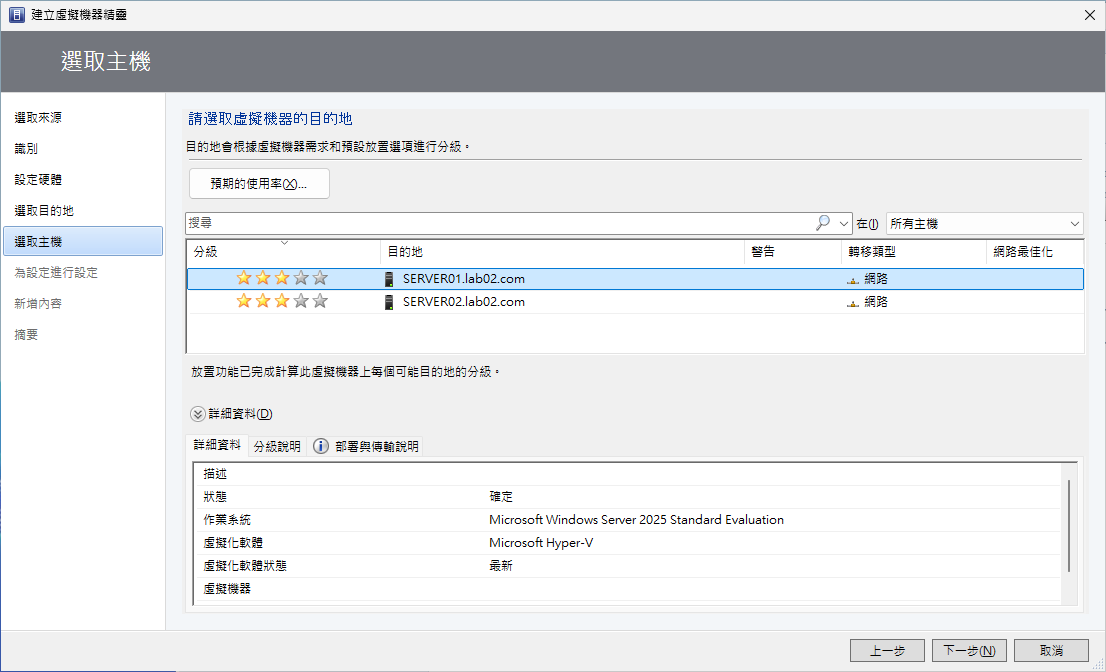Switch to the 分級說明 tab

coord(277,447)
